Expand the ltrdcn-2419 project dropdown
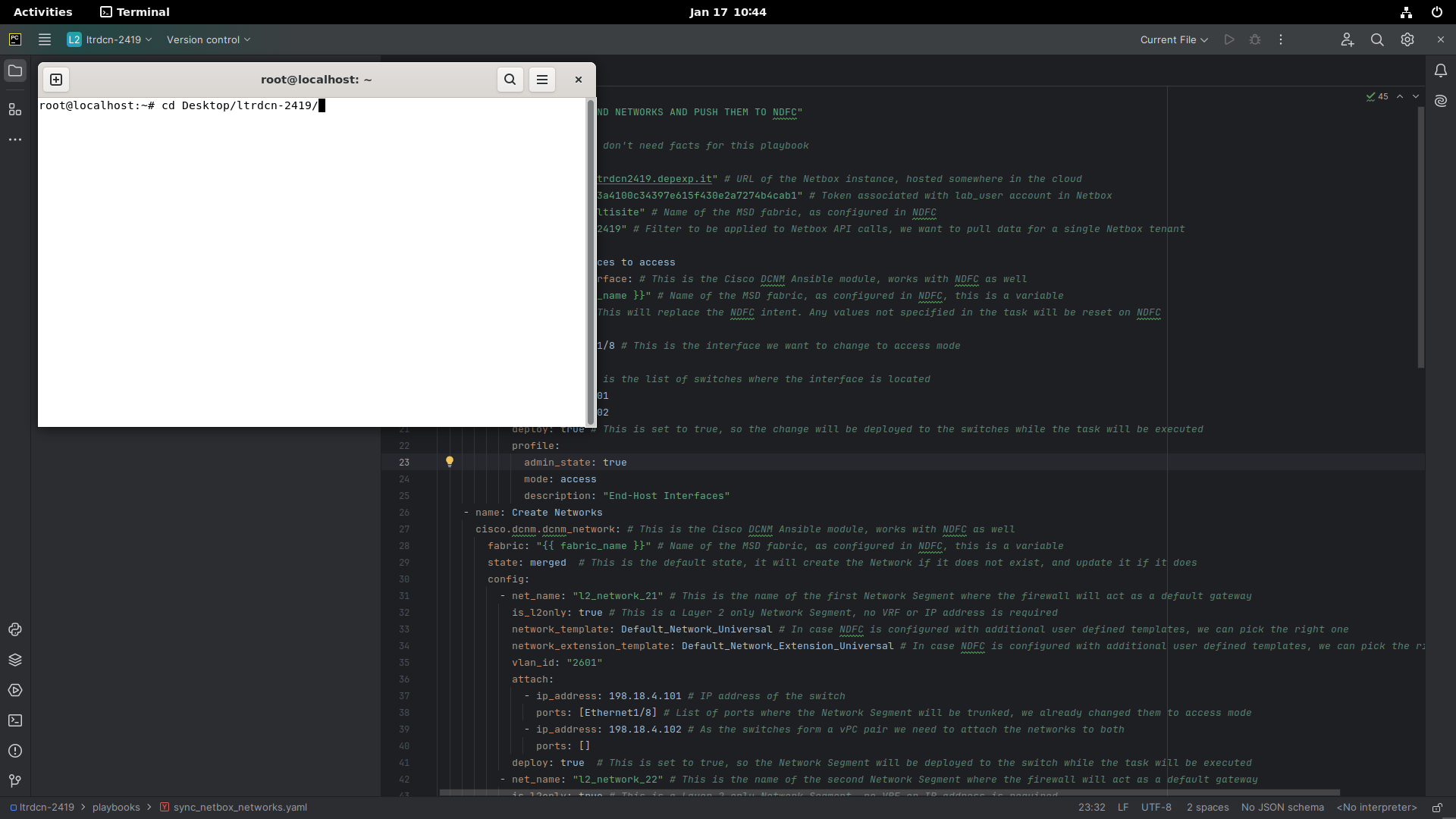Screen dimensions: 1456x819 109,39
